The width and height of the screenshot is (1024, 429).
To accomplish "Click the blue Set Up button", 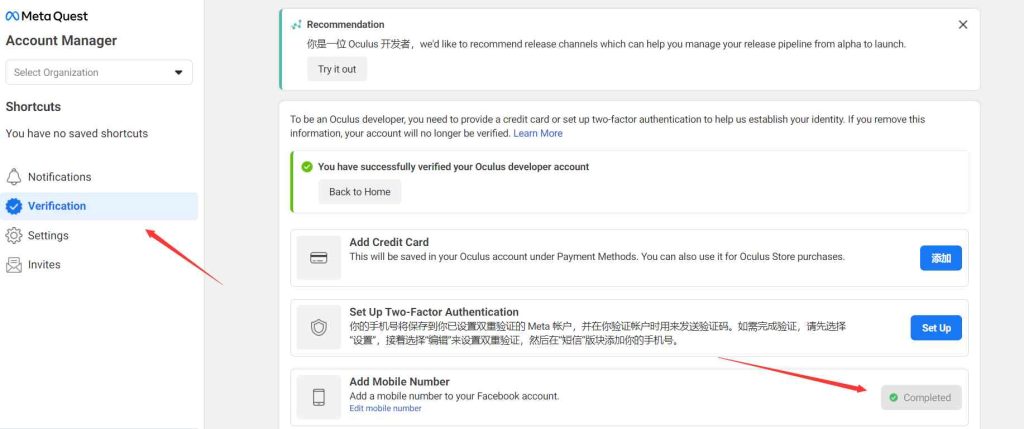I will (936, 328).
